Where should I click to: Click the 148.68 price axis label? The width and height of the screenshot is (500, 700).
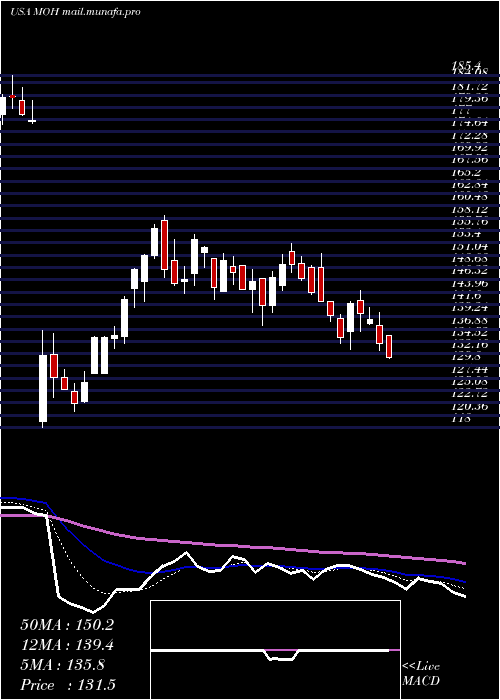(469, 258)
